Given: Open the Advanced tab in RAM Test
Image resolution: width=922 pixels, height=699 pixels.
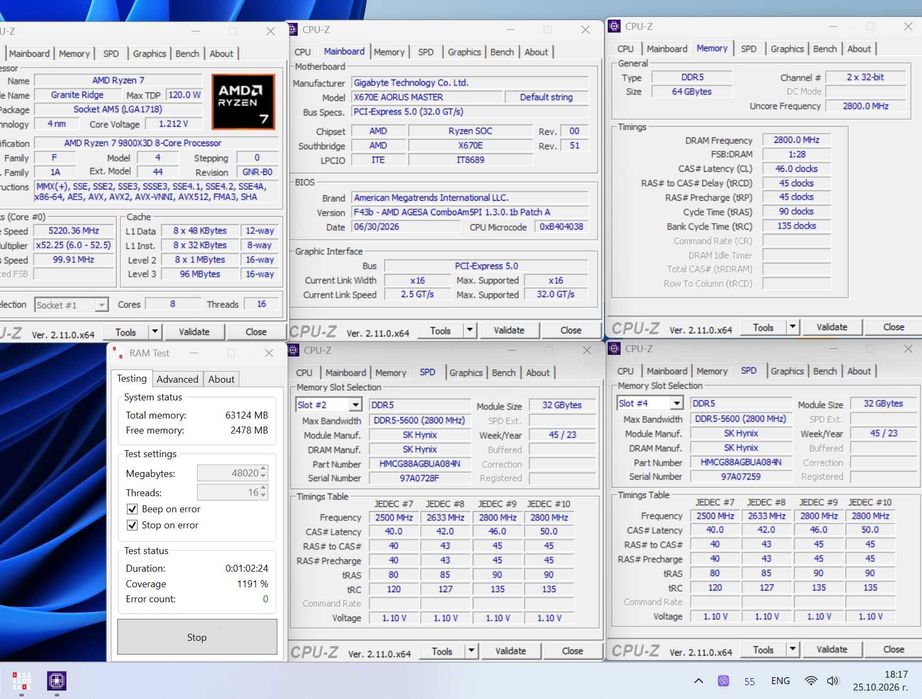Looking at the screenshot, I should coord(177,379).
